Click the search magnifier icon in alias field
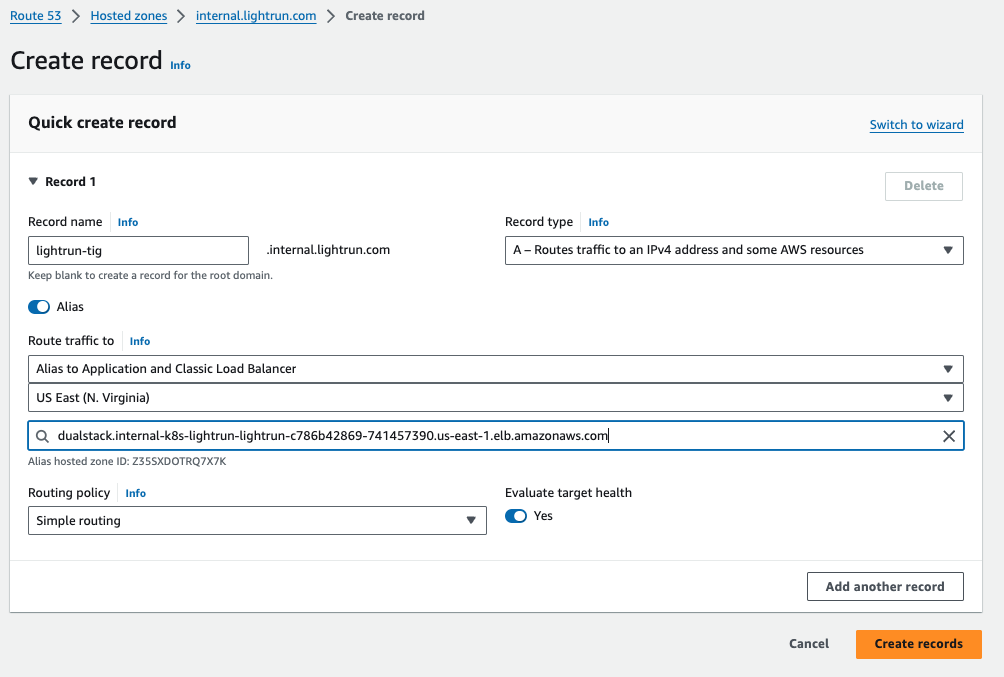Viewport: 1004px width, 677px height. (42, 436)
